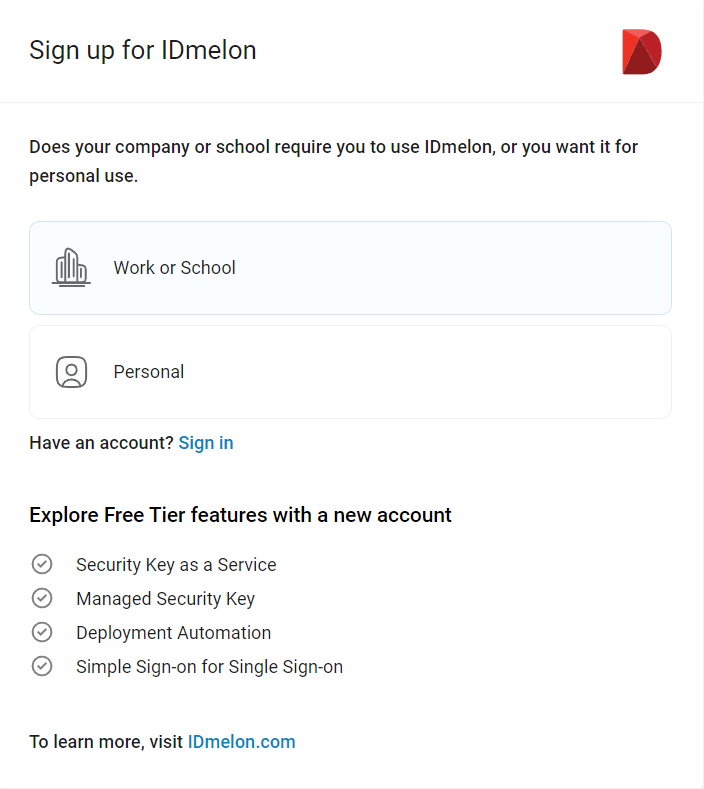Open the Sign in link
Image resolution: width=704 pixels, height=789 pixels.
[x=206, y=443]
